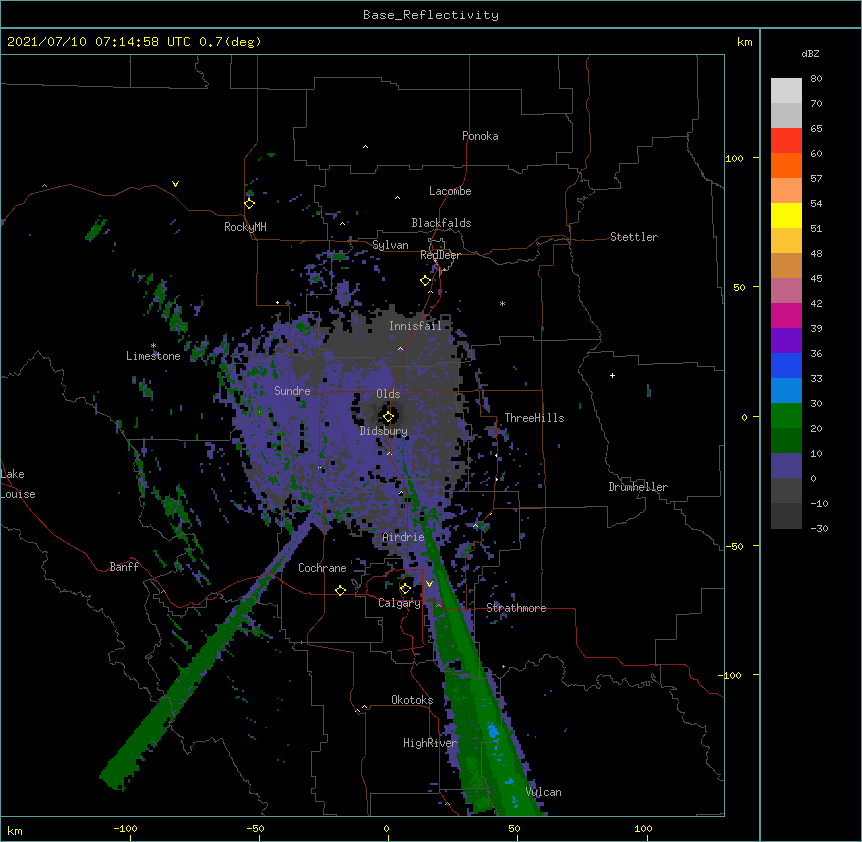Click the yellow diamond marker beside the RockyMH label
Screen dimensions: 862x842
(x=249, y=204)
